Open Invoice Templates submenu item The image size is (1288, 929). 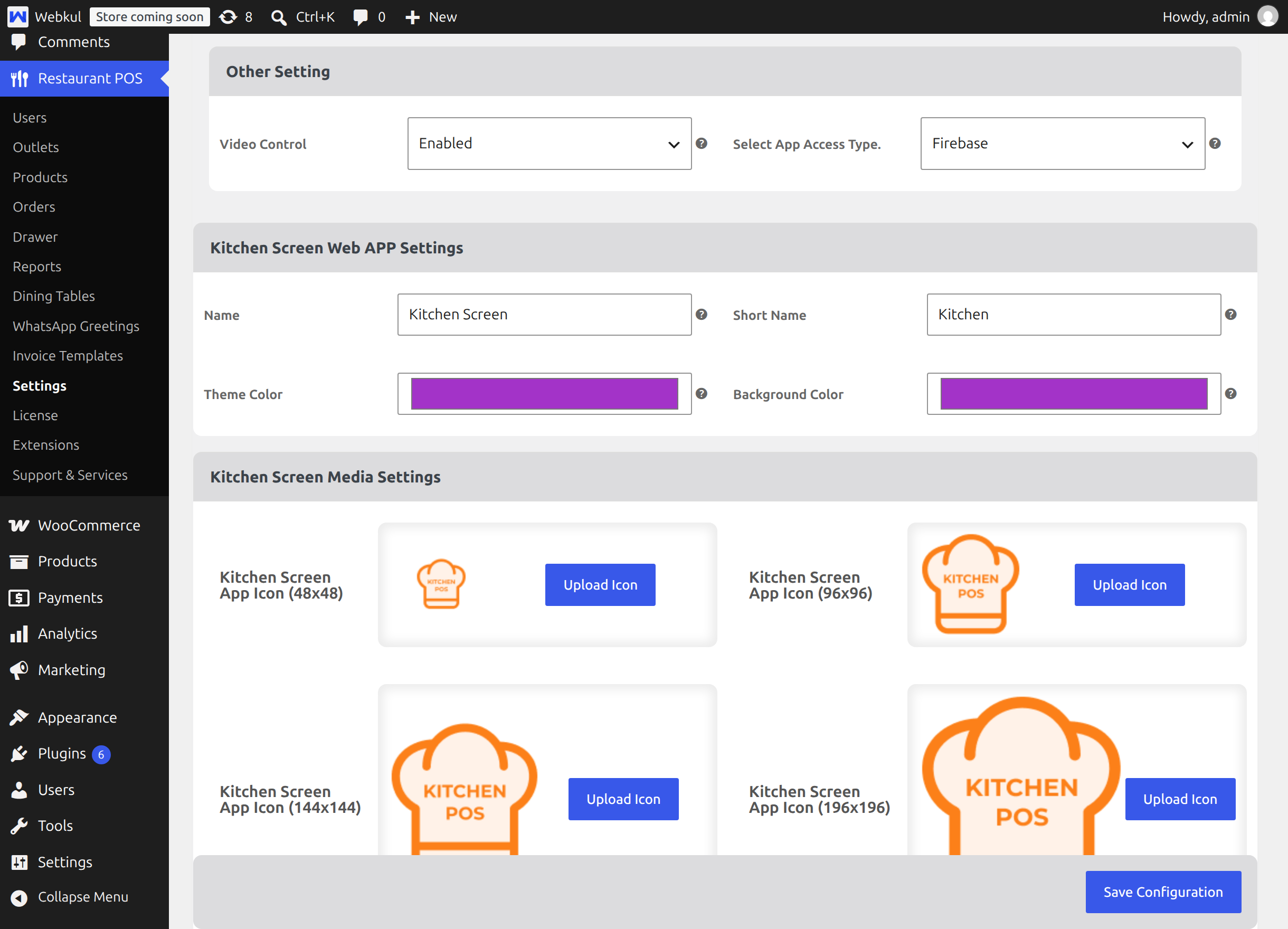tap(68, 355)
